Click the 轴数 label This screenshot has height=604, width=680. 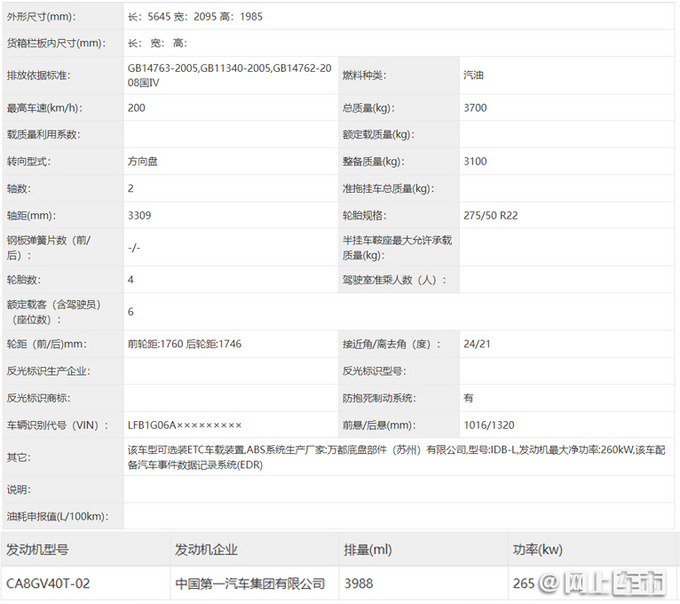pyautogui.click(x=19, y=189)
